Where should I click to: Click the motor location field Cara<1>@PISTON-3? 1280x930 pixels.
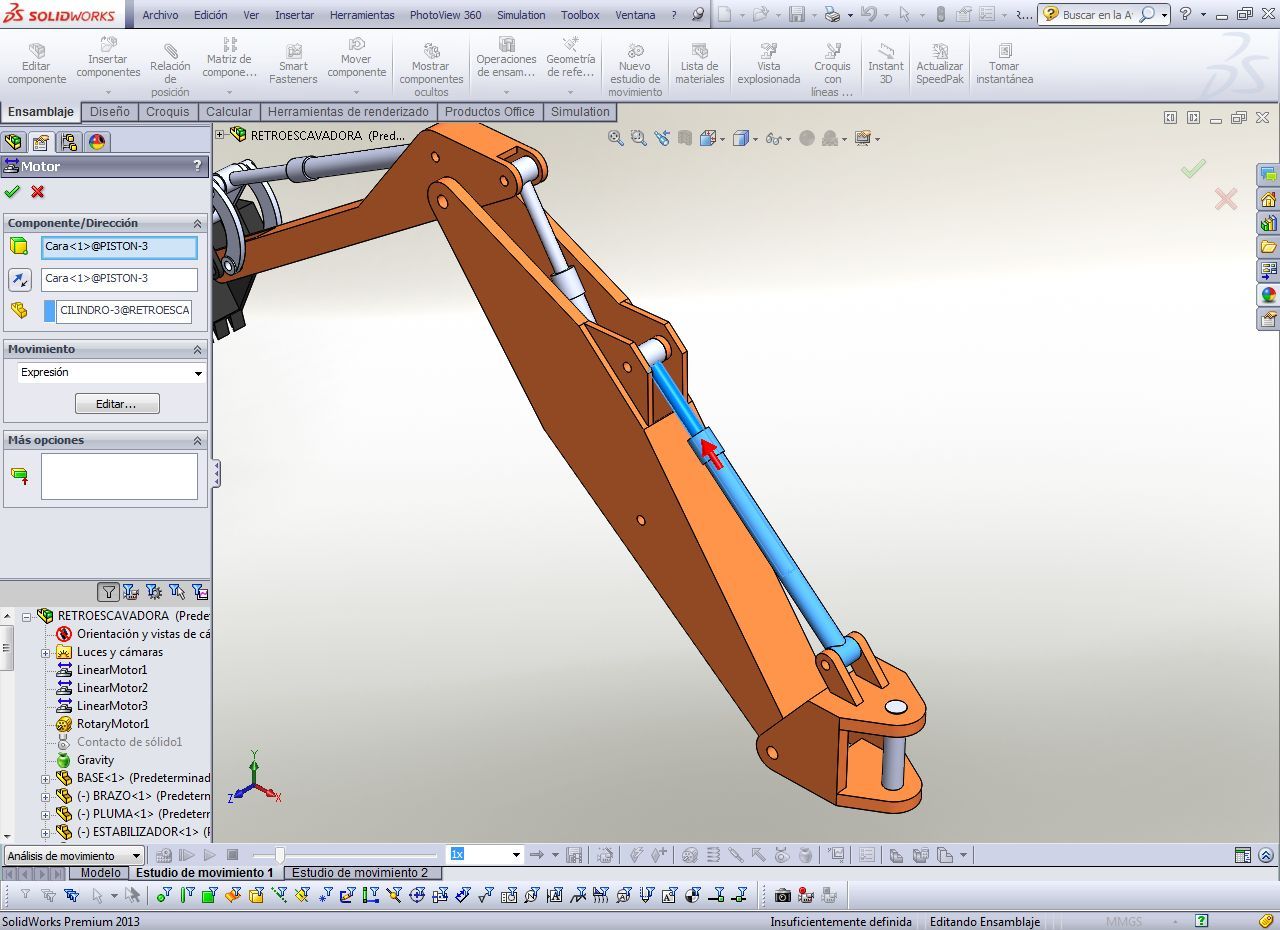(120, 247)
